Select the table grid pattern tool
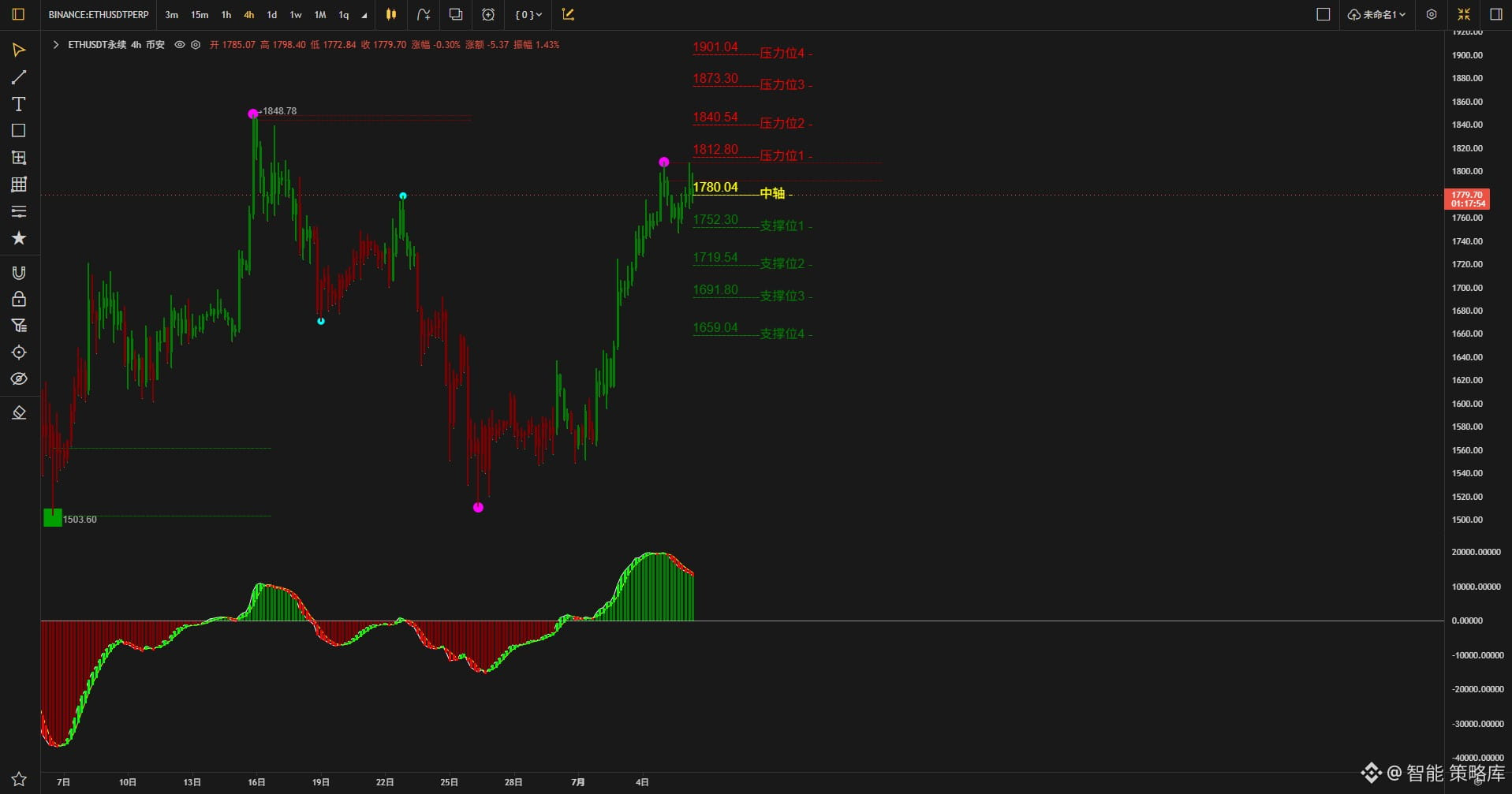Screen dimensions: 1512x794 tap(19, 185)
